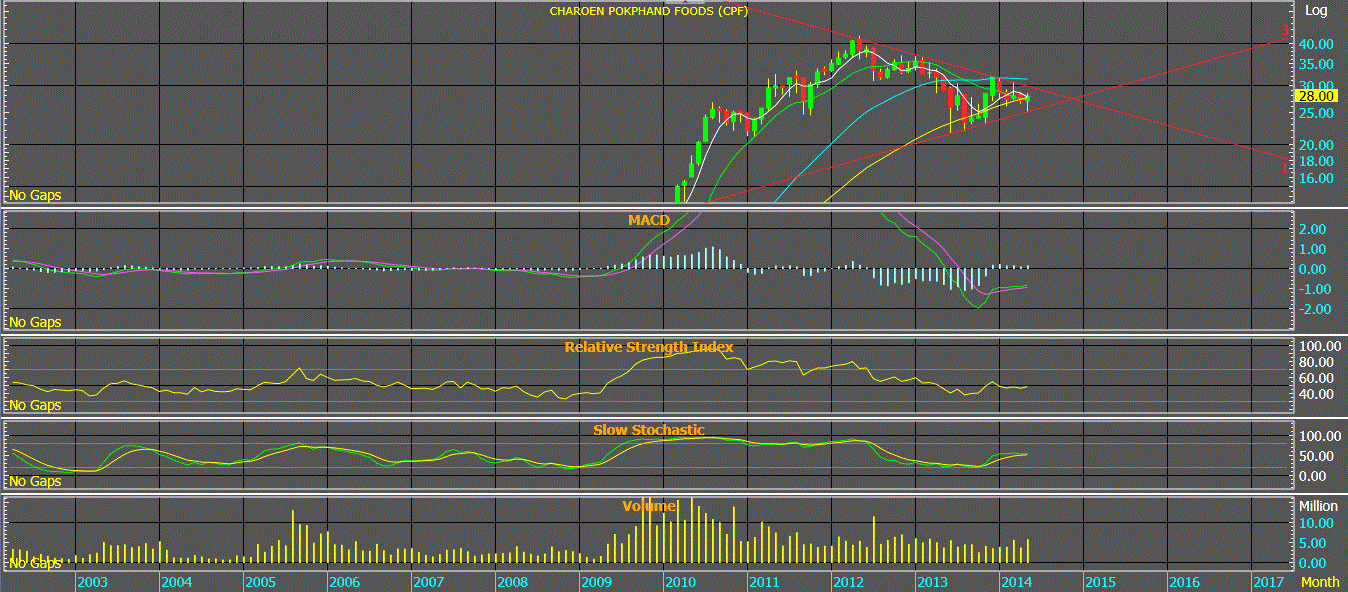Click the 2005 year marker
The height and width of the screenshot is (592, 1348).
click(260, 582)
